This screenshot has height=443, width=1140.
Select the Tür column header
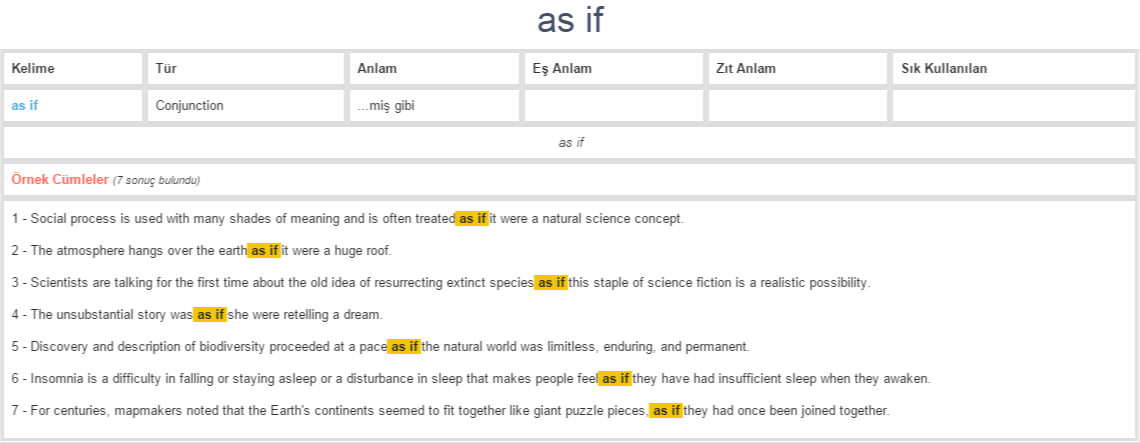(x=166, y=69)
